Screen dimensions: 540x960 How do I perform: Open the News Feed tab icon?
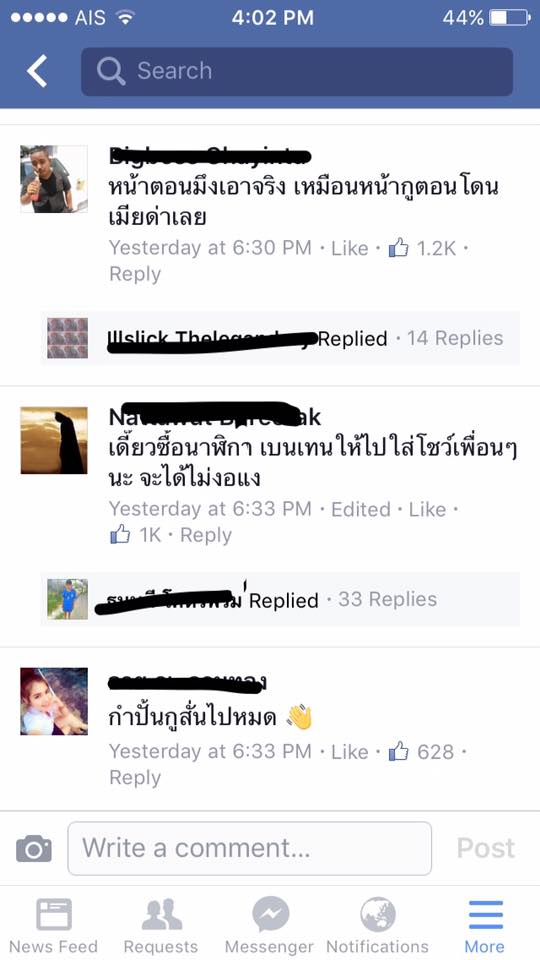[54, 915]
